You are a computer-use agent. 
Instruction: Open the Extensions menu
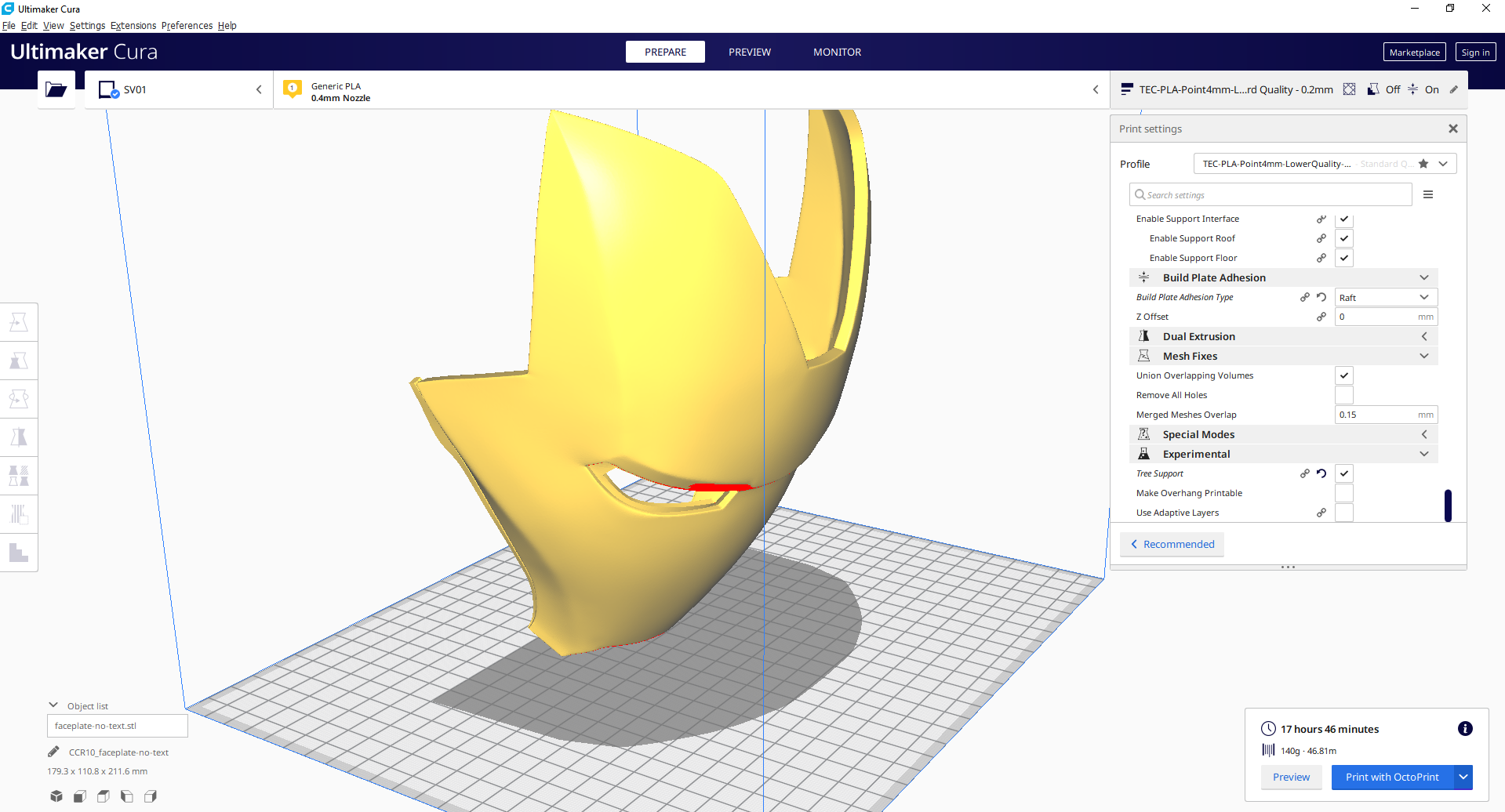tap(133, 25)
